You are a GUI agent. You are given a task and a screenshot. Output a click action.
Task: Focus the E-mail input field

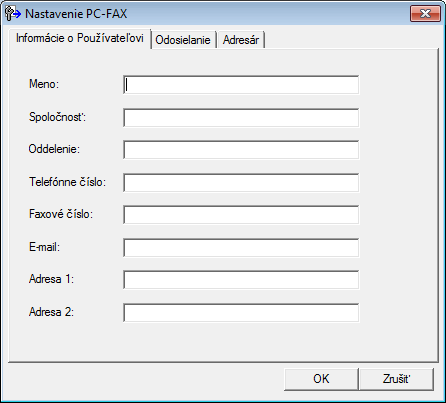[241, 247]
